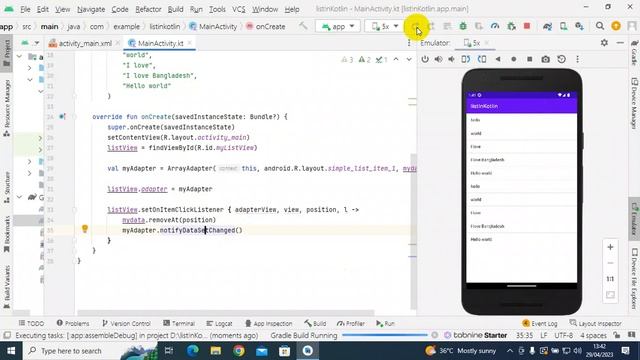Select the MainActivity.kt editor tab
The height and width of the screenshot is (360, 640).
(160, 43)
